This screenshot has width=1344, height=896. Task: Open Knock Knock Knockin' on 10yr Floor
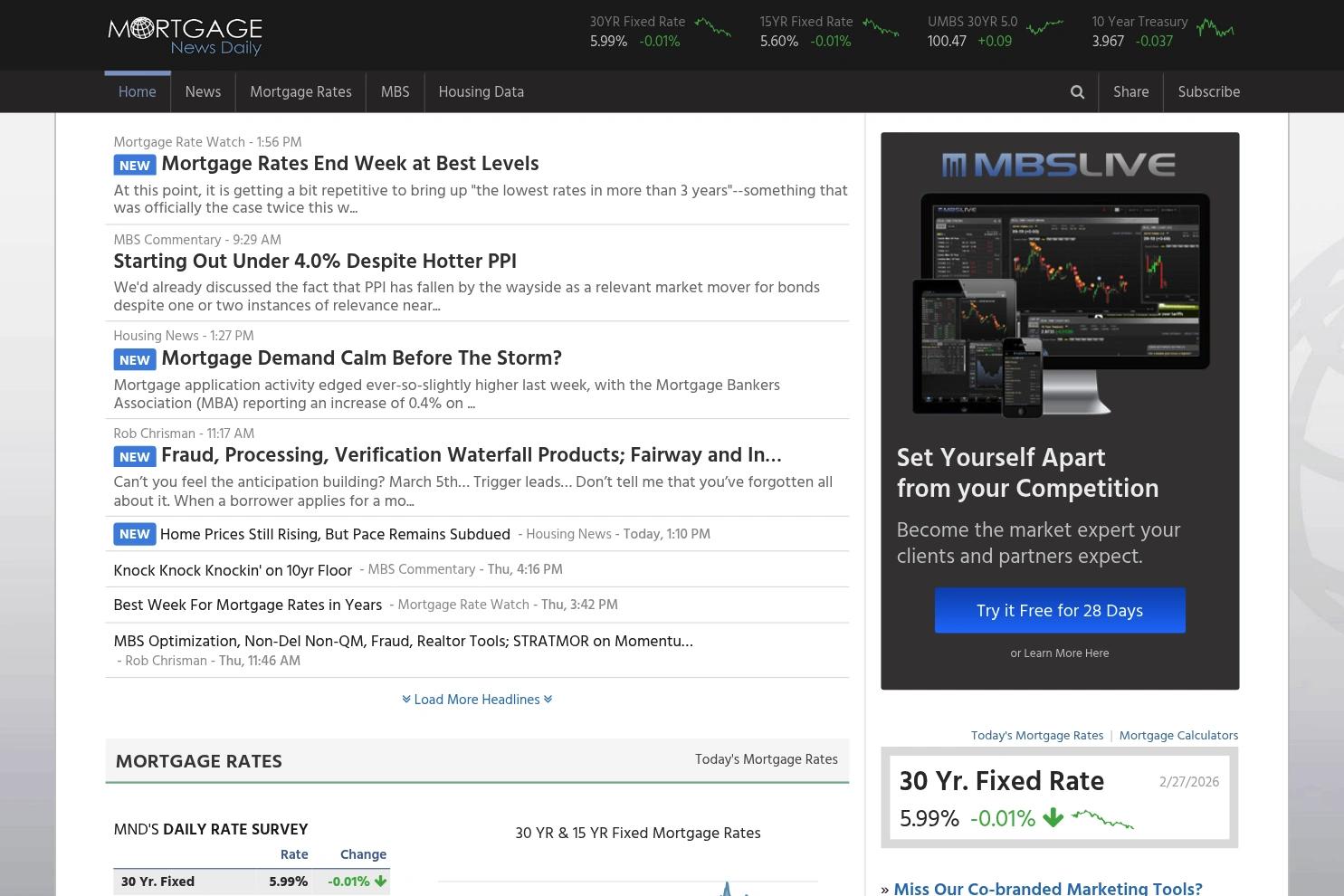(x=233, y=570)
